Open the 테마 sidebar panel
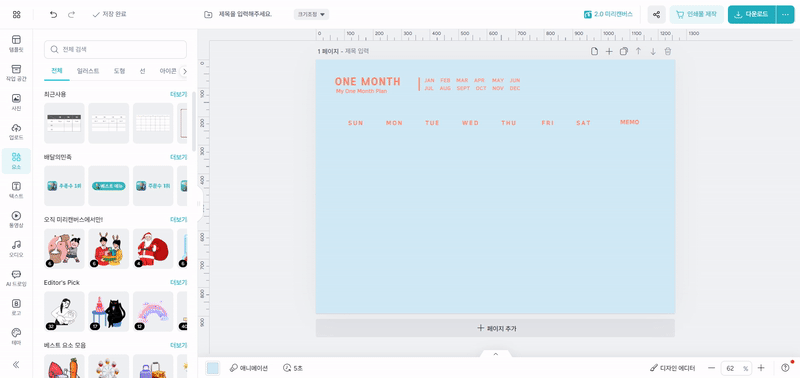 click(16, 337)
